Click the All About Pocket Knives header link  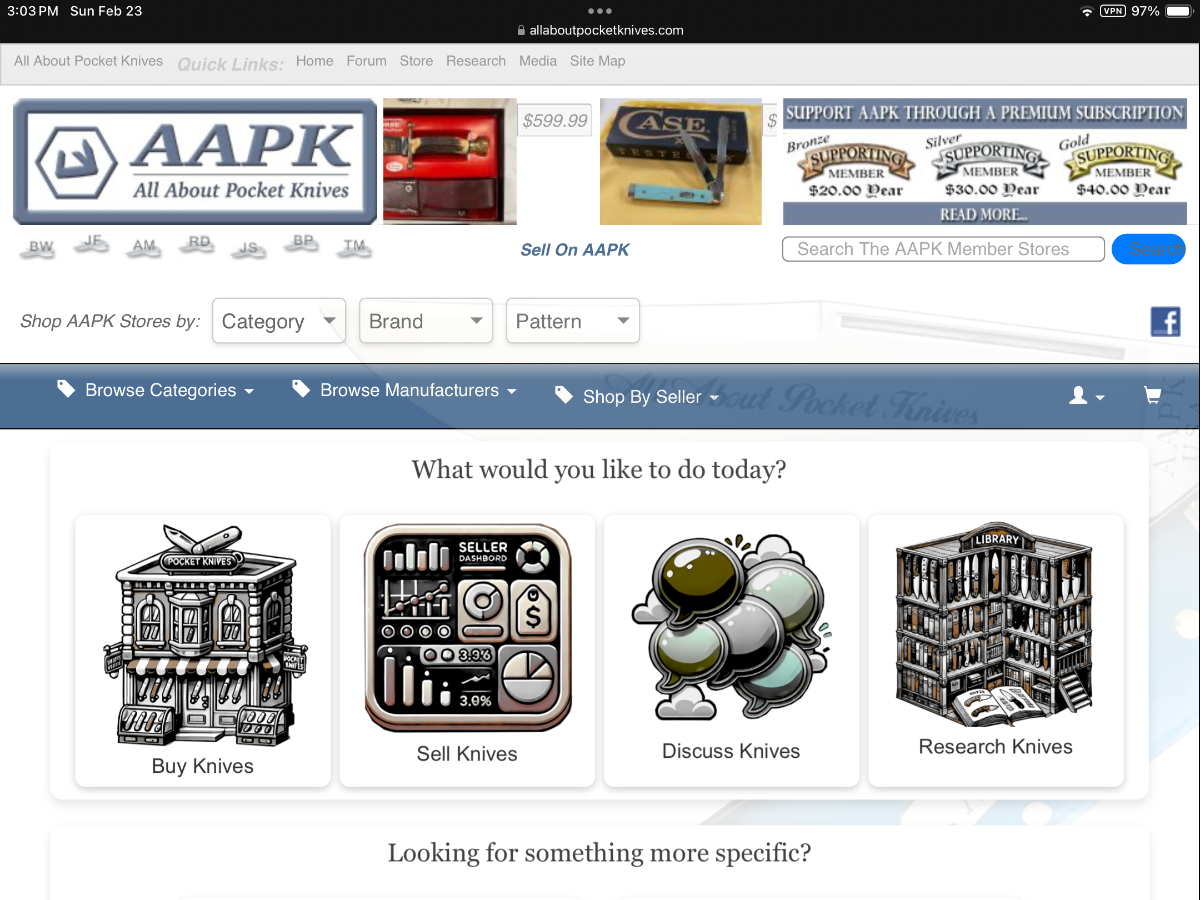89,61
